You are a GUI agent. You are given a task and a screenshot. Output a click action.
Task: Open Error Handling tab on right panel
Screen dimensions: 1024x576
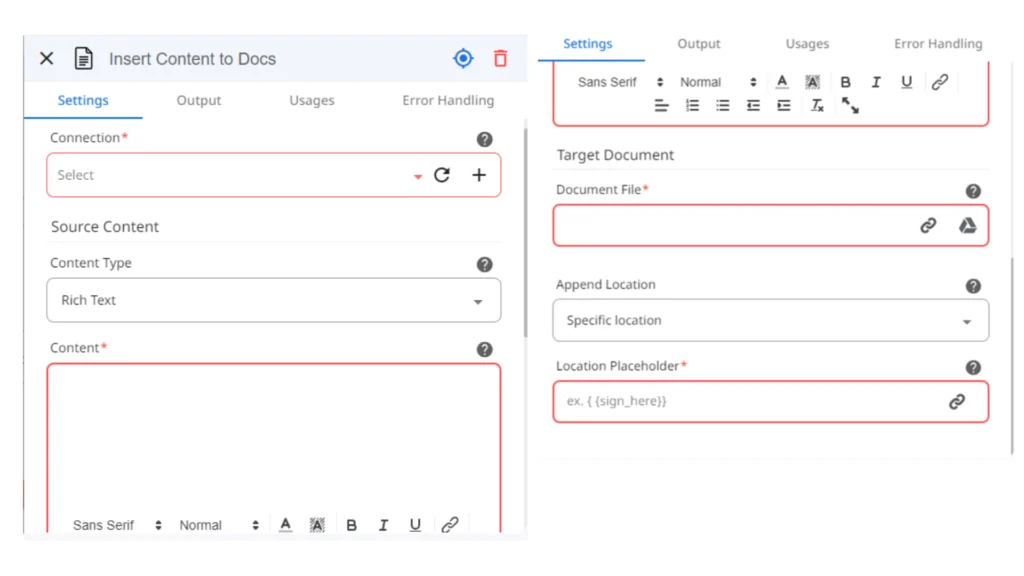click(x=938, y=44)
